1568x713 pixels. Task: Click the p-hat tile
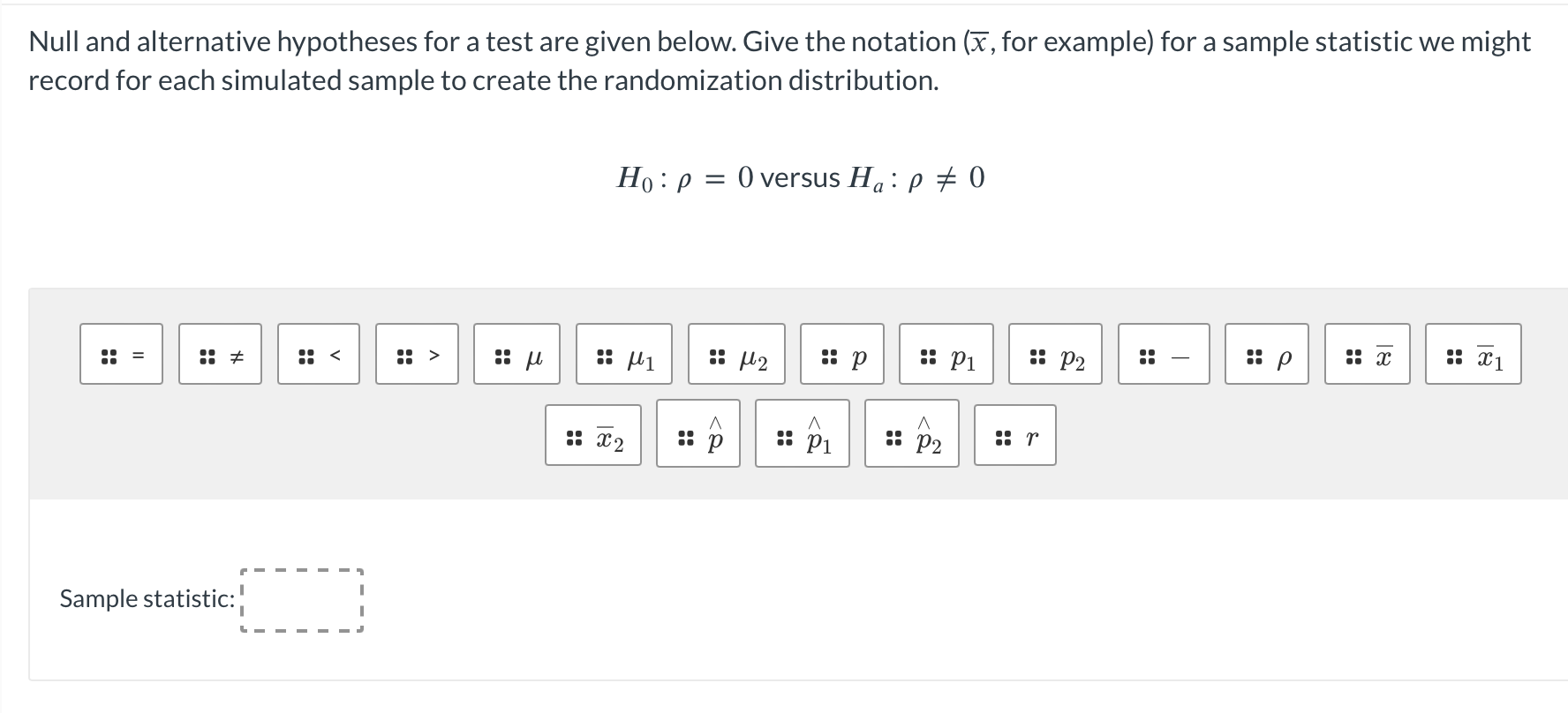pos(697,435)
